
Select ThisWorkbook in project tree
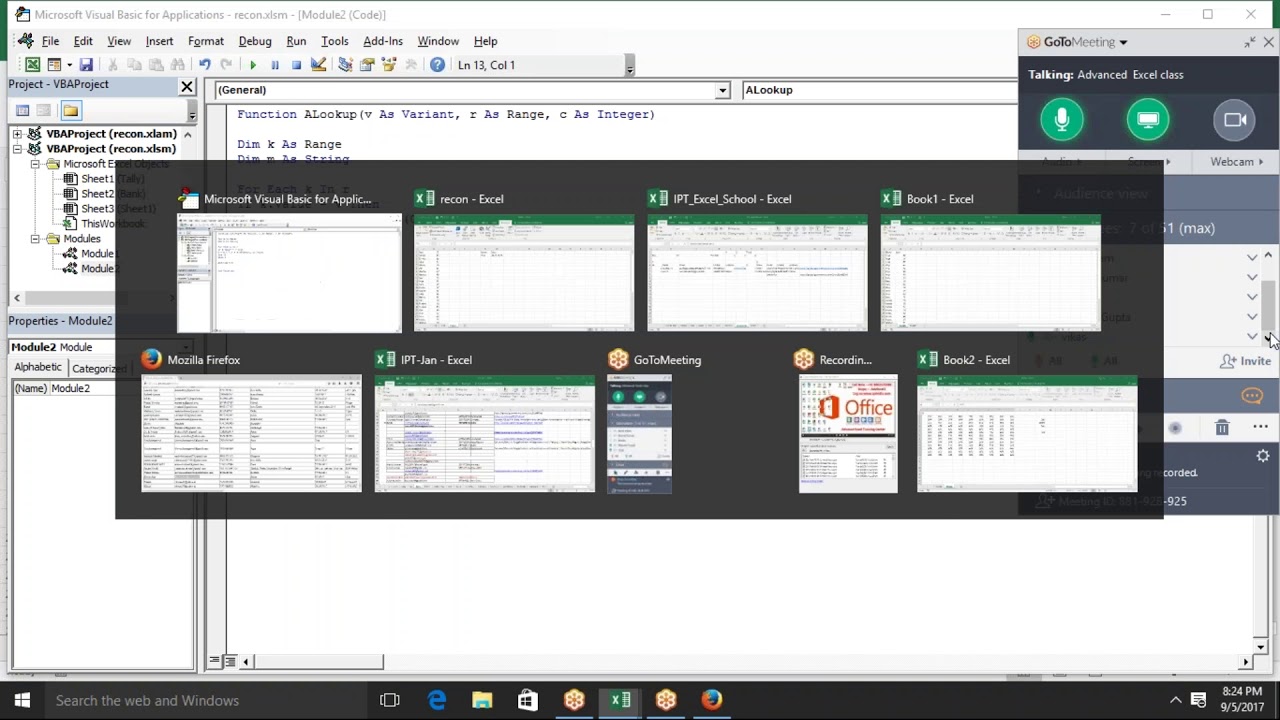point(104,224)
